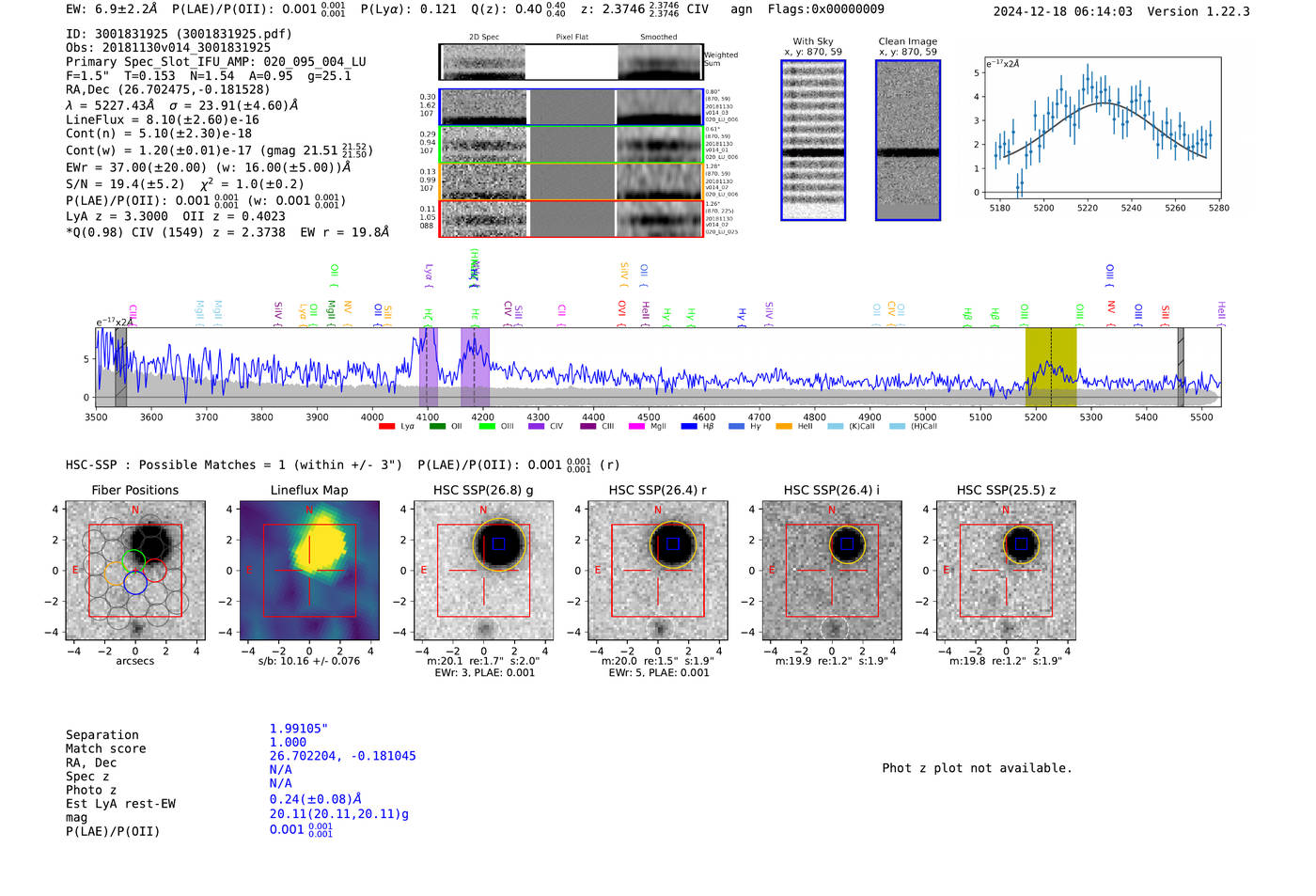Click the blue square in the g-band cutout
1316x896 pixels.
(x=498, y=544)
